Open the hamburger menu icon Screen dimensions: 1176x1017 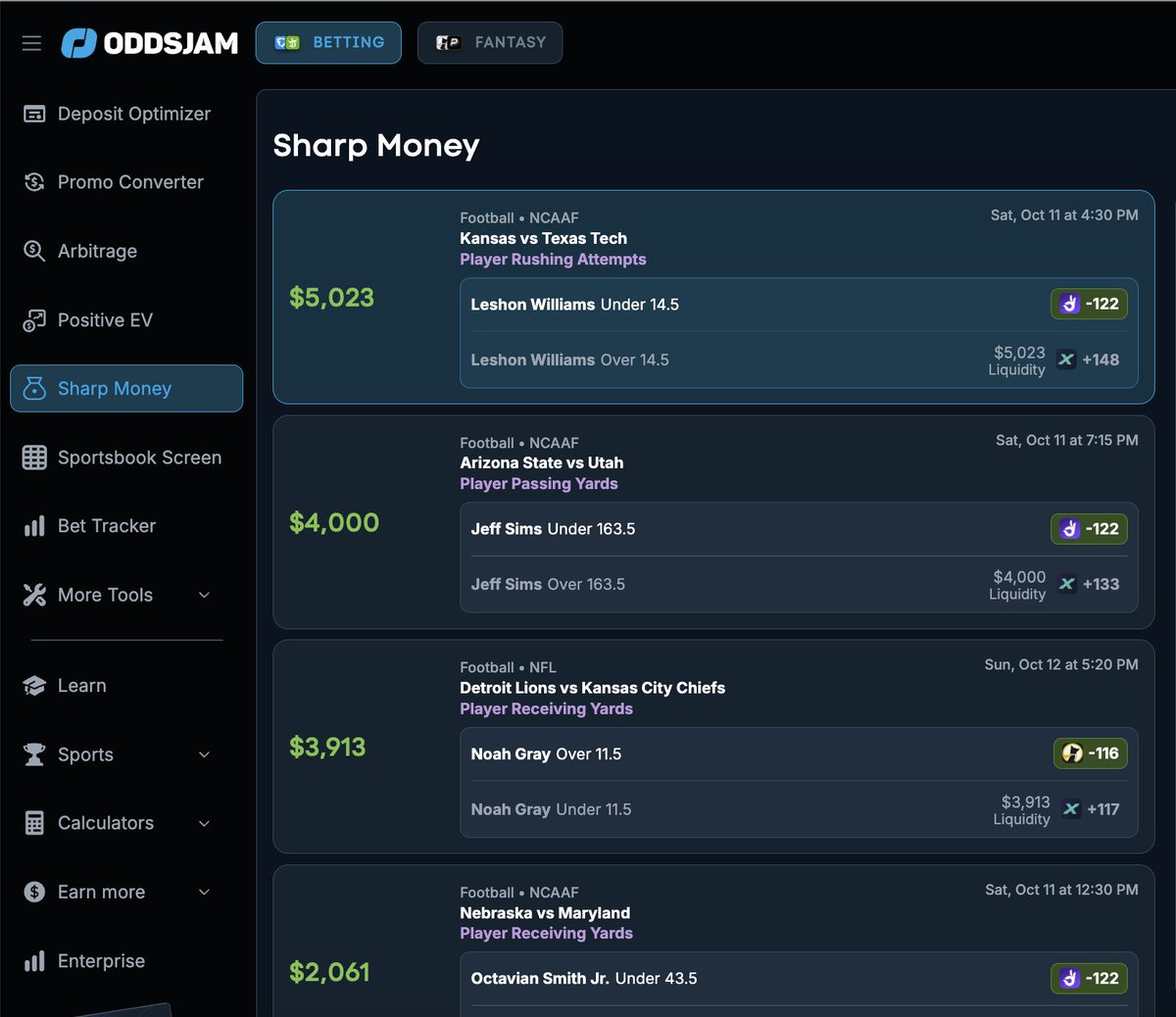click(31, 43)
